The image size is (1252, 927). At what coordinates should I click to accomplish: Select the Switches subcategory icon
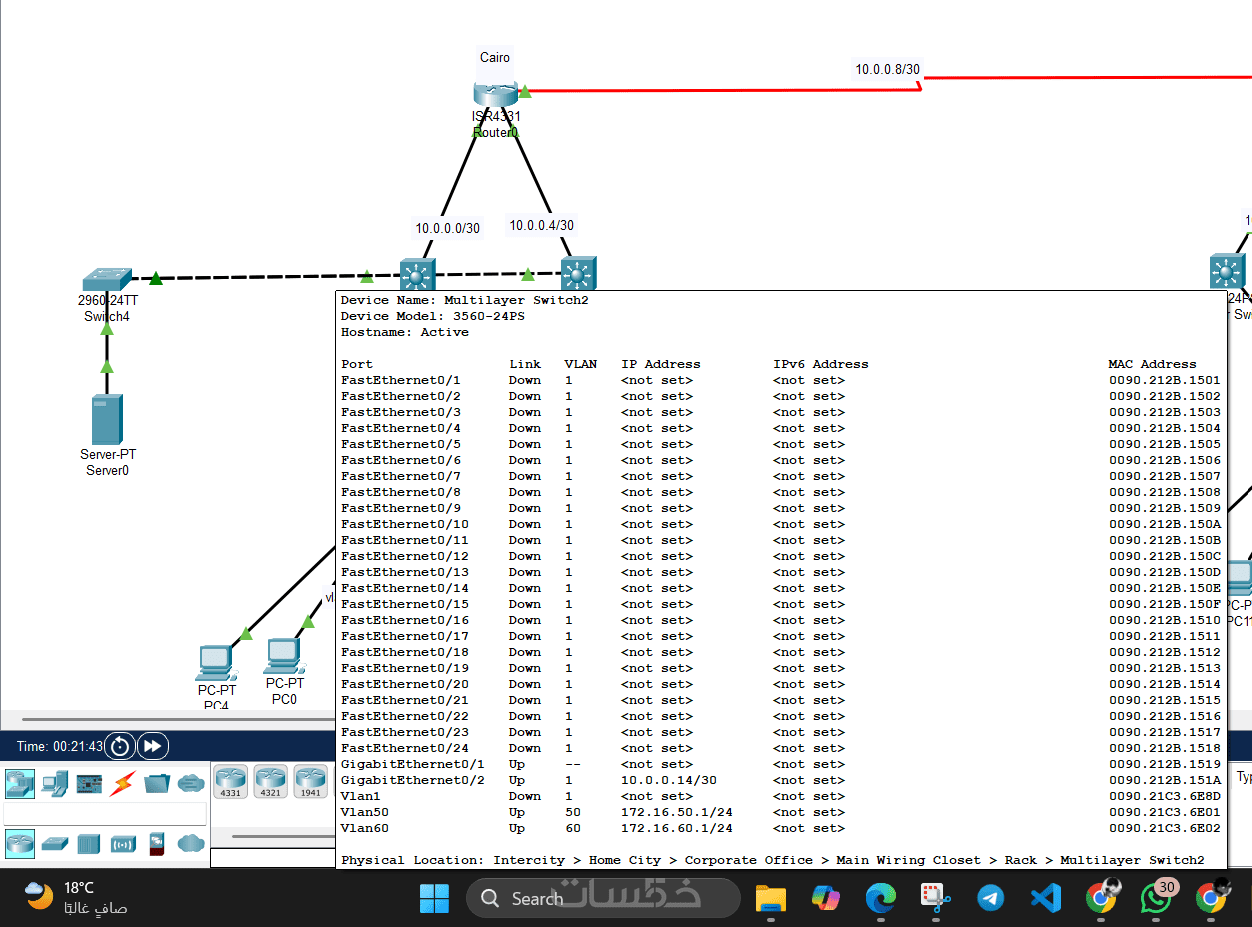pyautogui.click(x=55, y=843)
